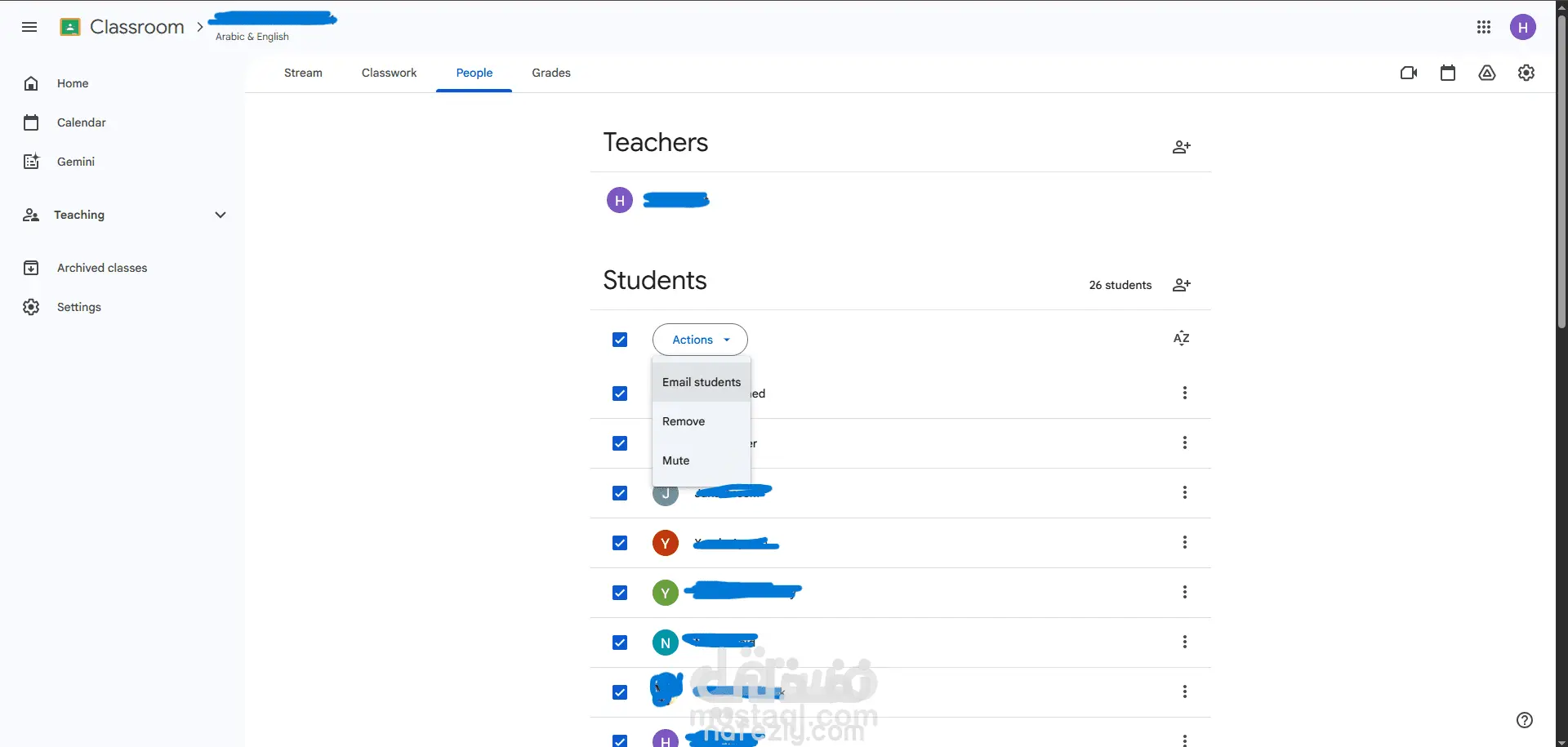The height and width of the screenshot is (747, 1568).
Task: Open class settings gear icon
Action: click(1526, 73)
